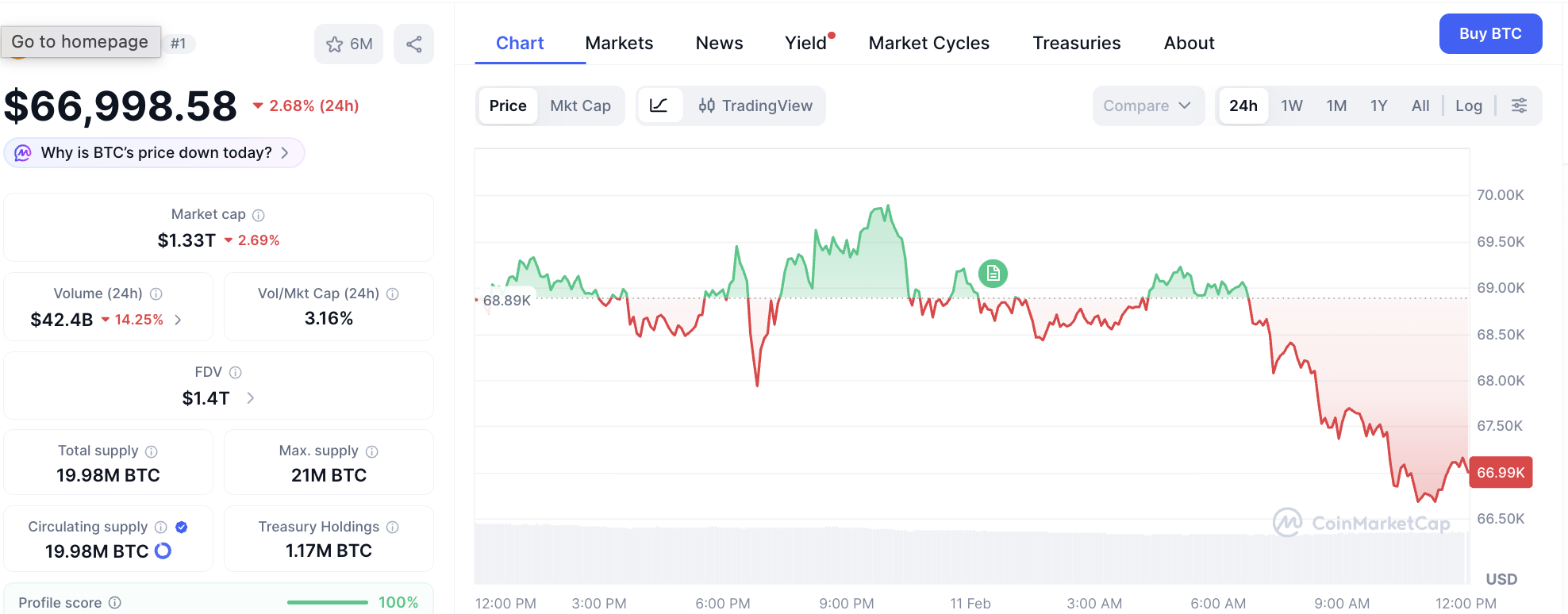1568x614 pixels.
Task: Switch to TradingView candlestick chart
Action: point(755,106)
